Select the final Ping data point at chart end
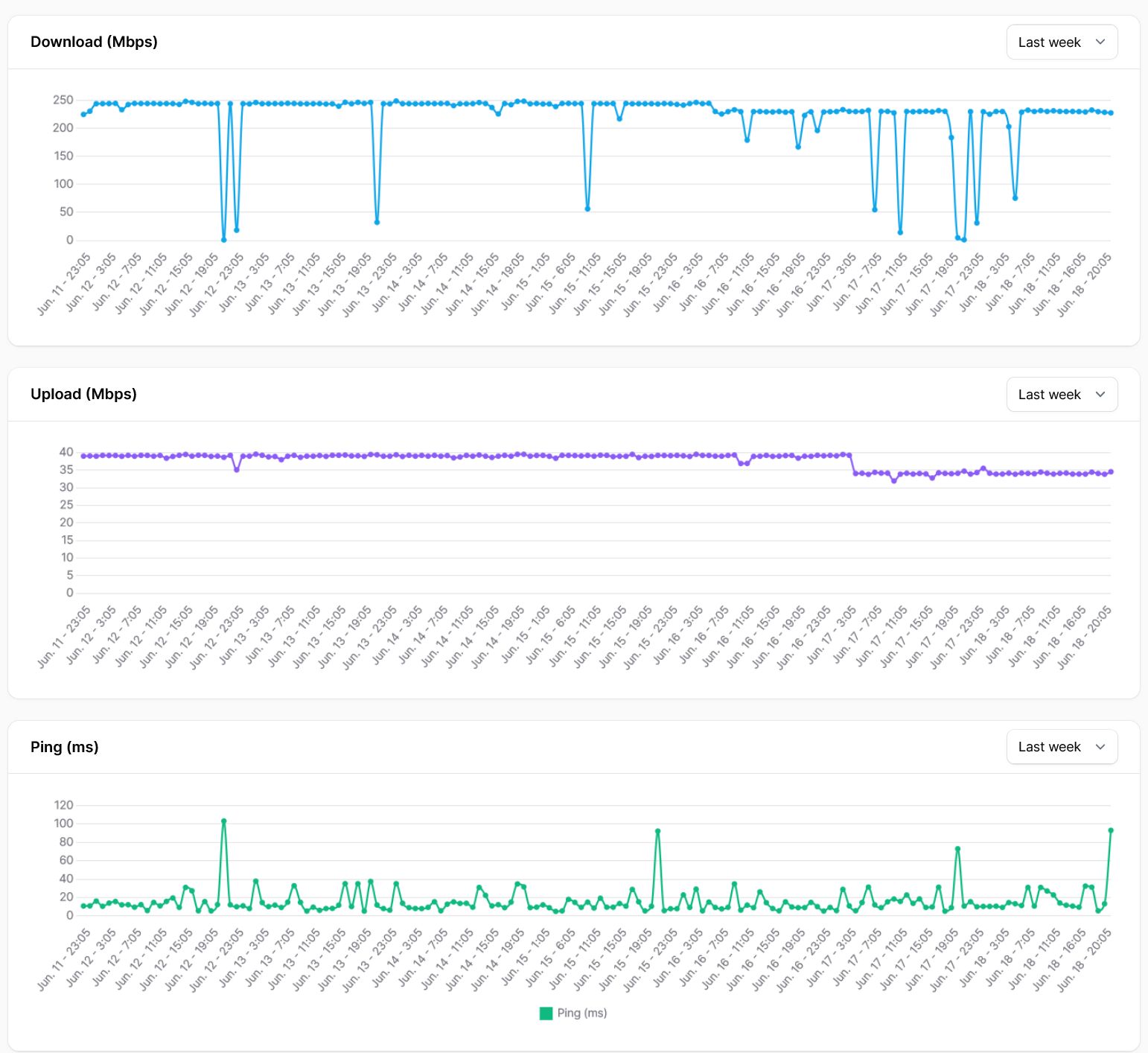 (1111, 830)
